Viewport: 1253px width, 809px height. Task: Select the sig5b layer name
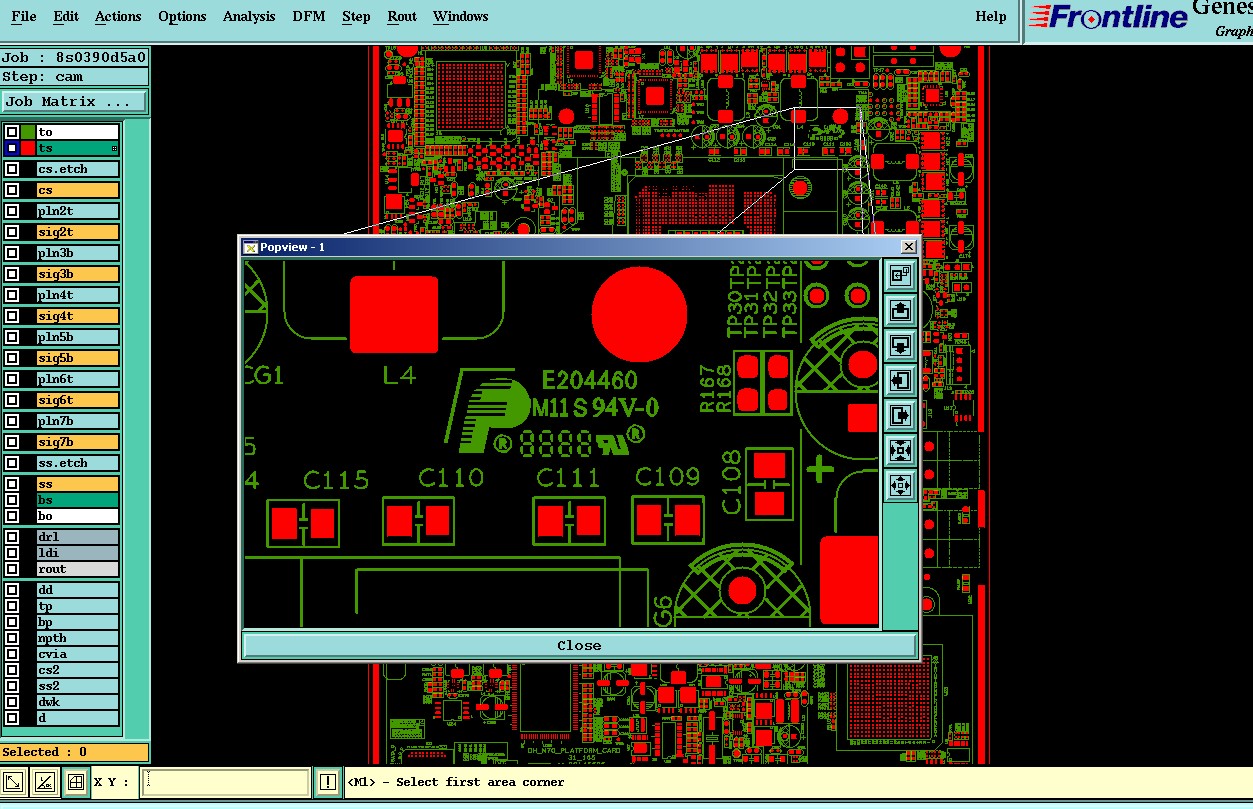78,358
